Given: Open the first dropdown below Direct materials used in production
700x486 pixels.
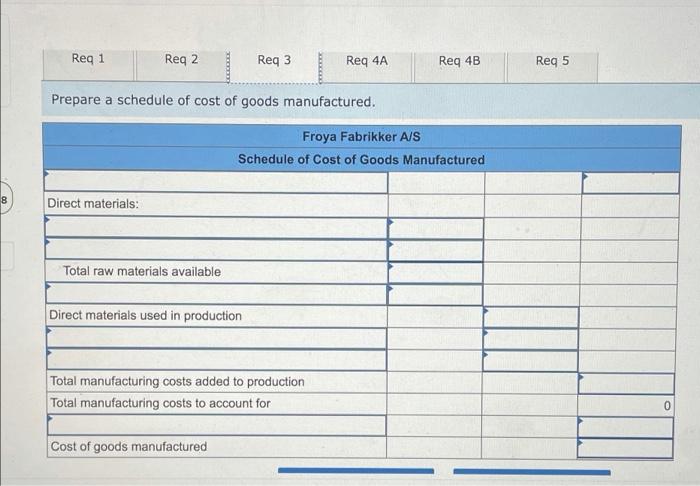Looking at the screenshot, I should pos(217,338).
